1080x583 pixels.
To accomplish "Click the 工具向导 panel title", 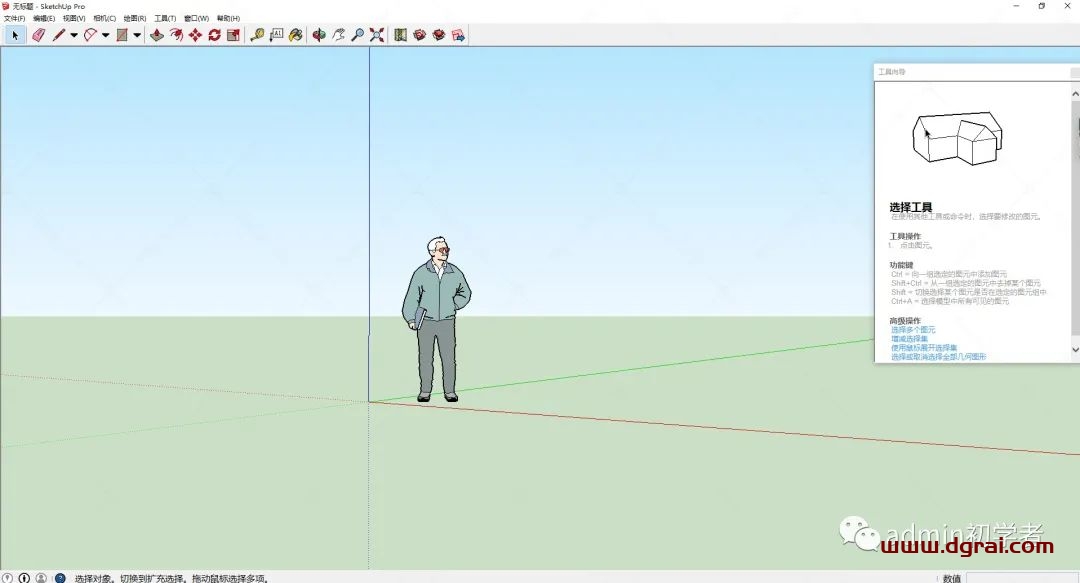I will tap(891, 72).
